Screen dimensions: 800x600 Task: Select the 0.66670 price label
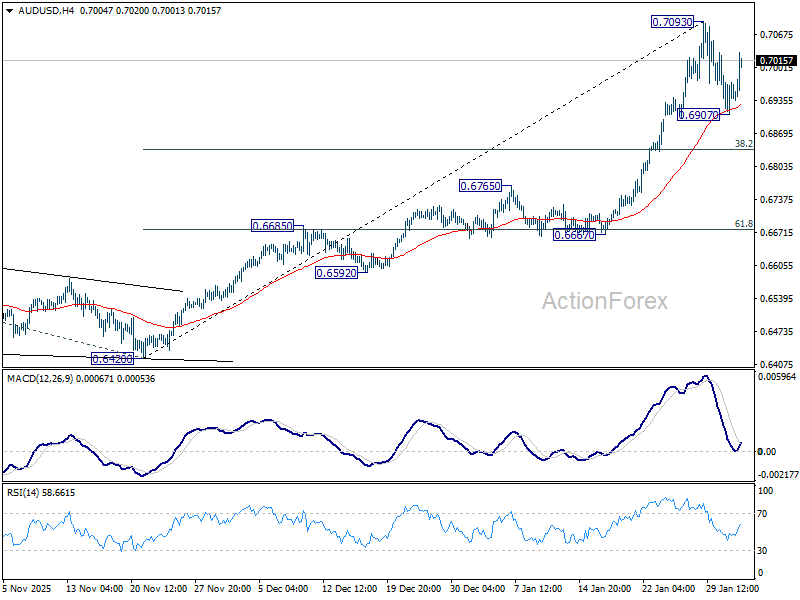574,235
